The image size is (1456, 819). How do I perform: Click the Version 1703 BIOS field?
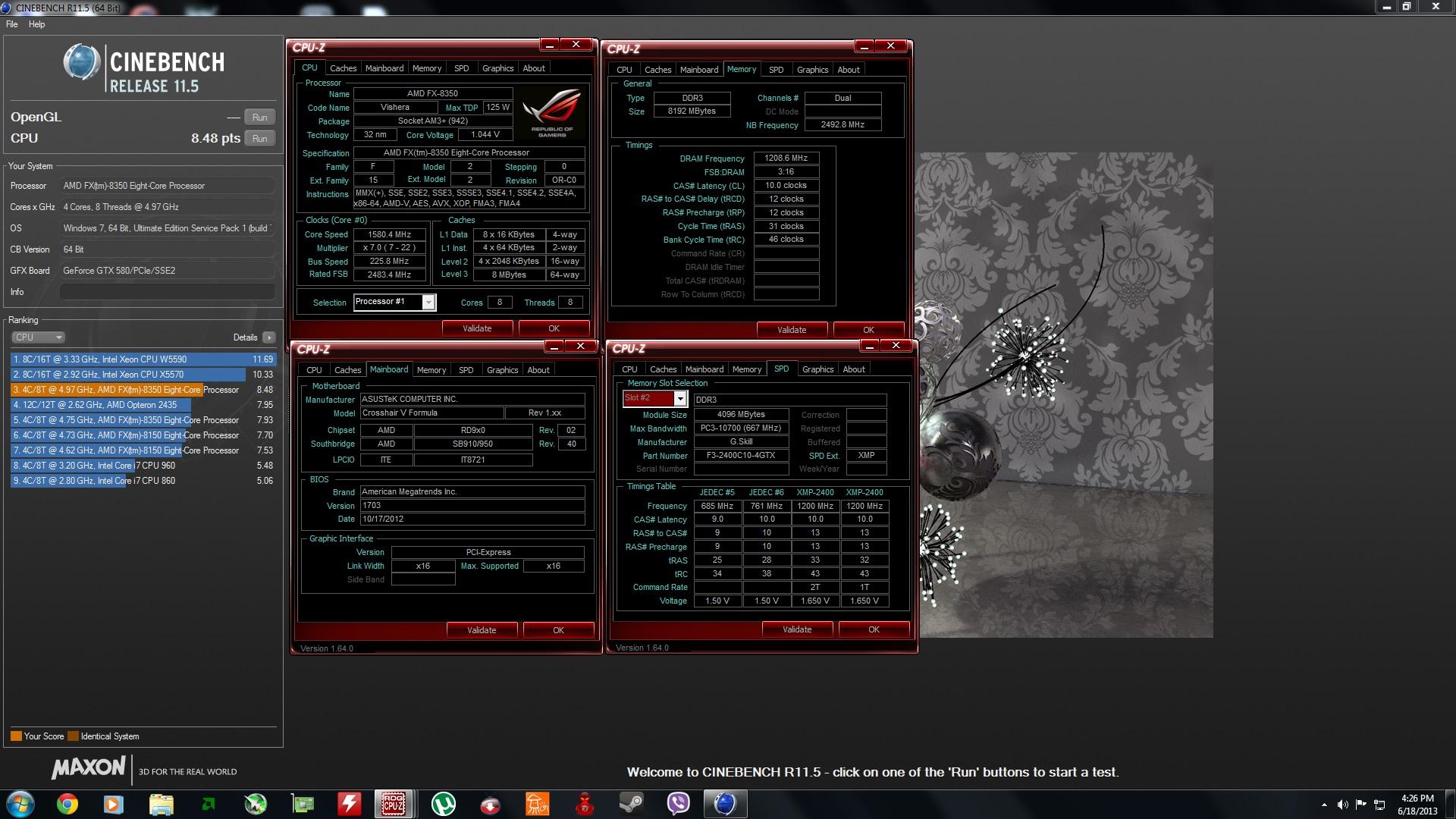pyautogui.click(x=472, y=506)
